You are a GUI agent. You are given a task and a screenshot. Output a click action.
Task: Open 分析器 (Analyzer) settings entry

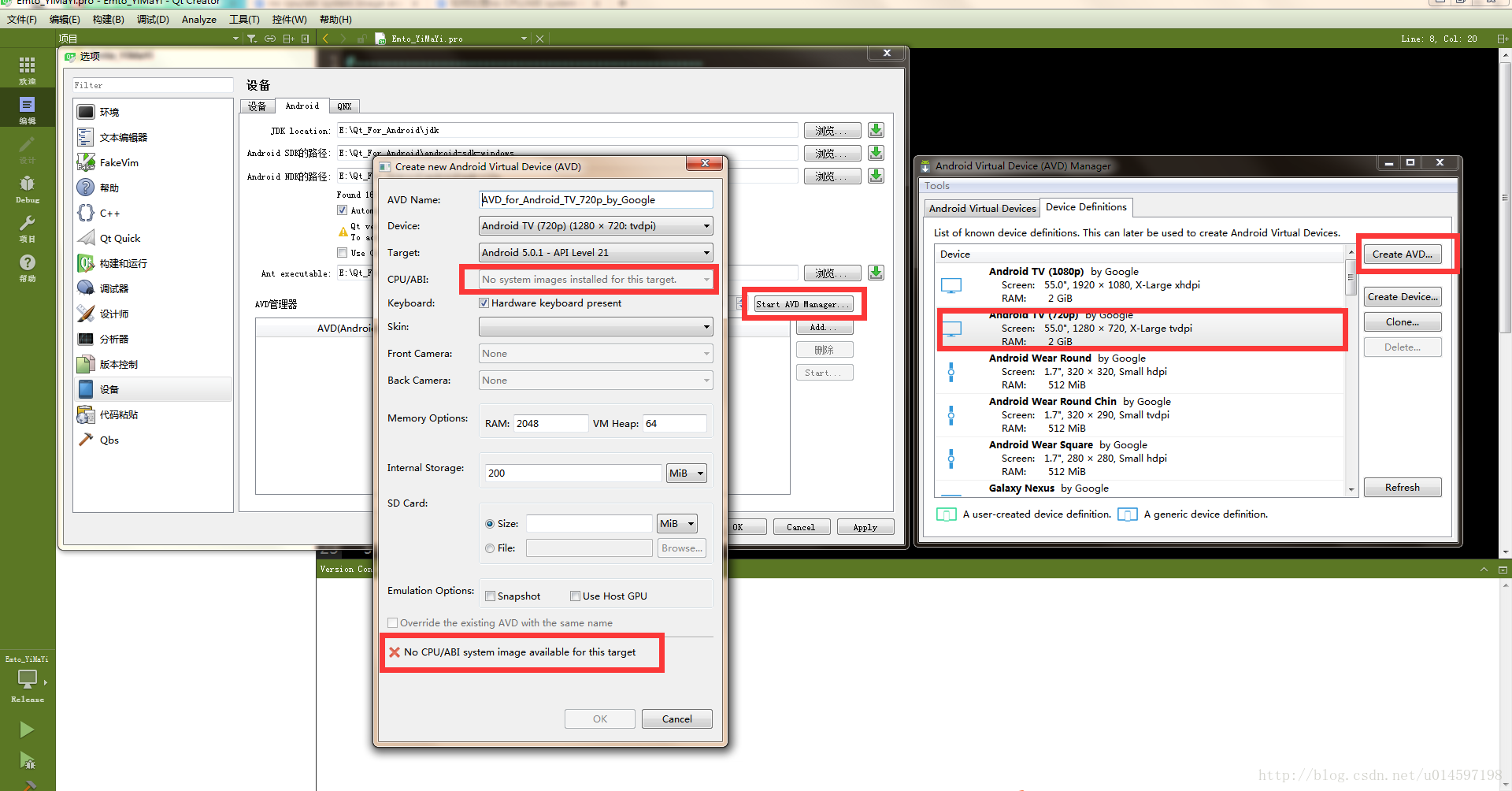[x=115, y=339]
